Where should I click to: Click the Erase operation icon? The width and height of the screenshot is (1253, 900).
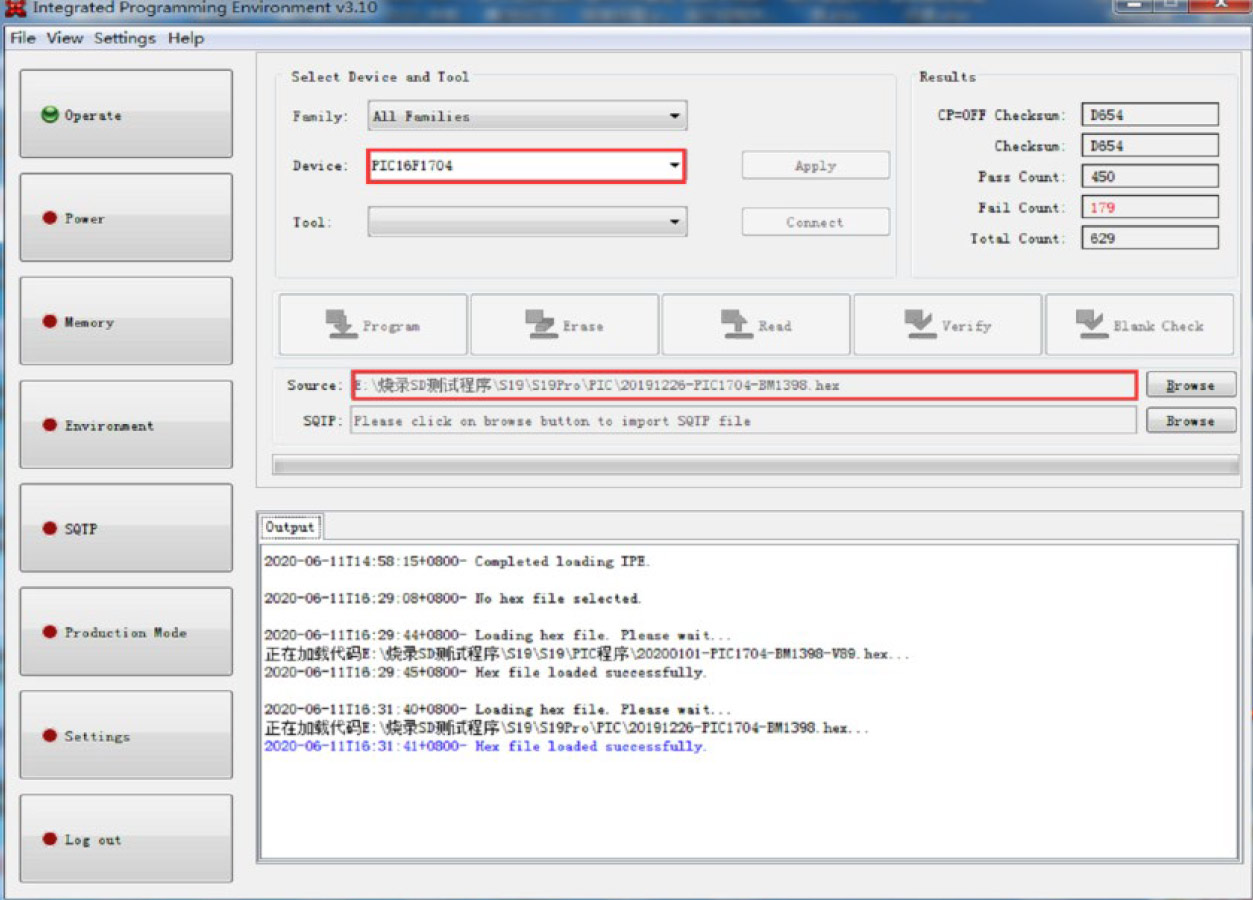pyautogui.click(x=537, y=322)
